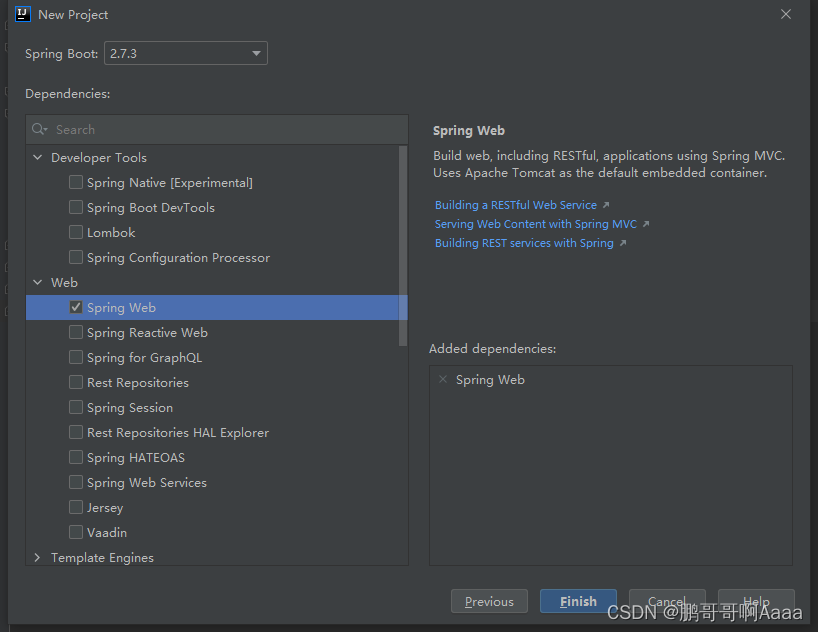Check Rest Repositories HAL Explorer
The image size is (818, 632).
click(x=76, y=433)
